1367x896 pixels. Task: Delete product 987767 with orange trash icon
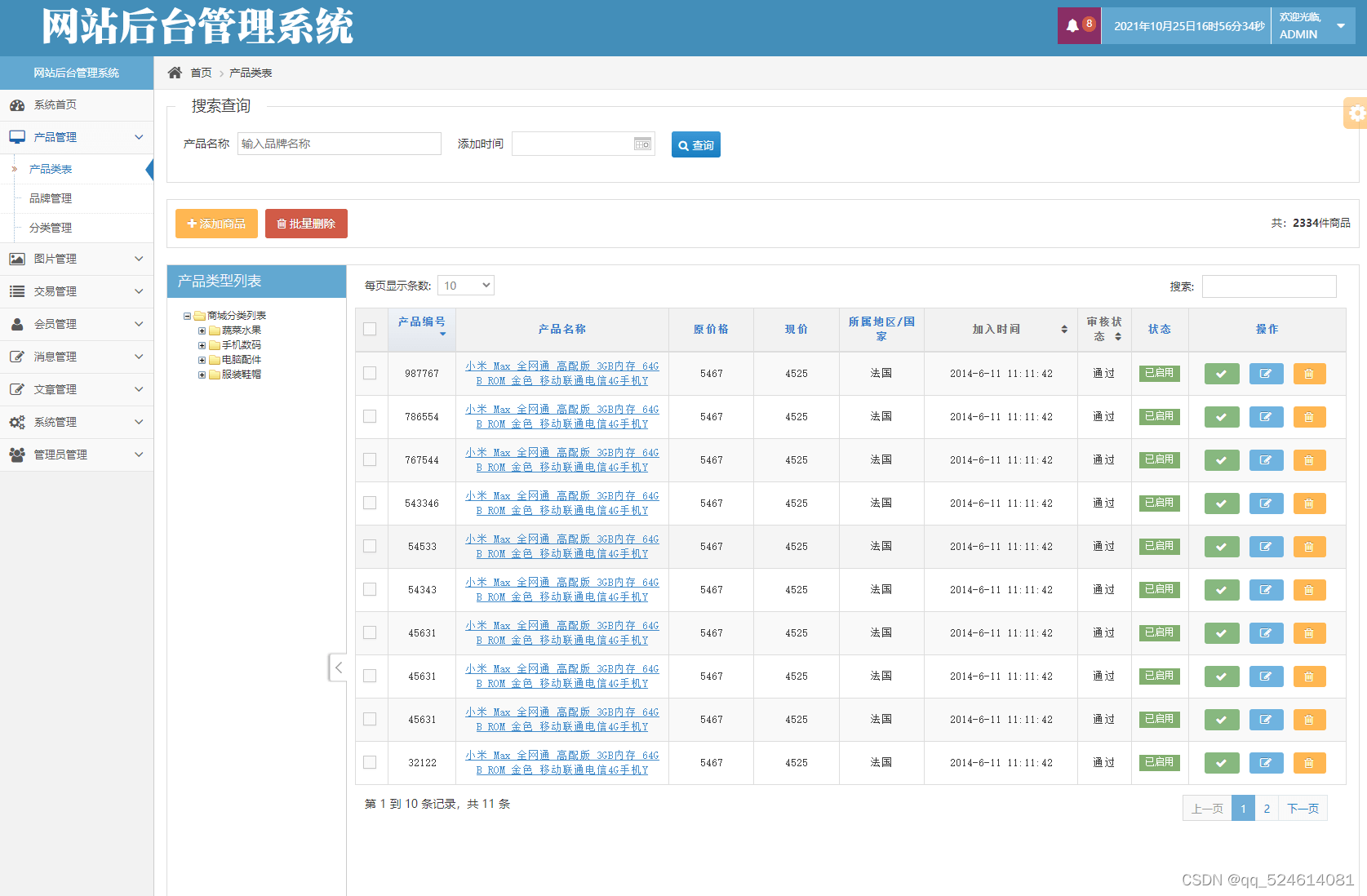(x=1309, y=374)
